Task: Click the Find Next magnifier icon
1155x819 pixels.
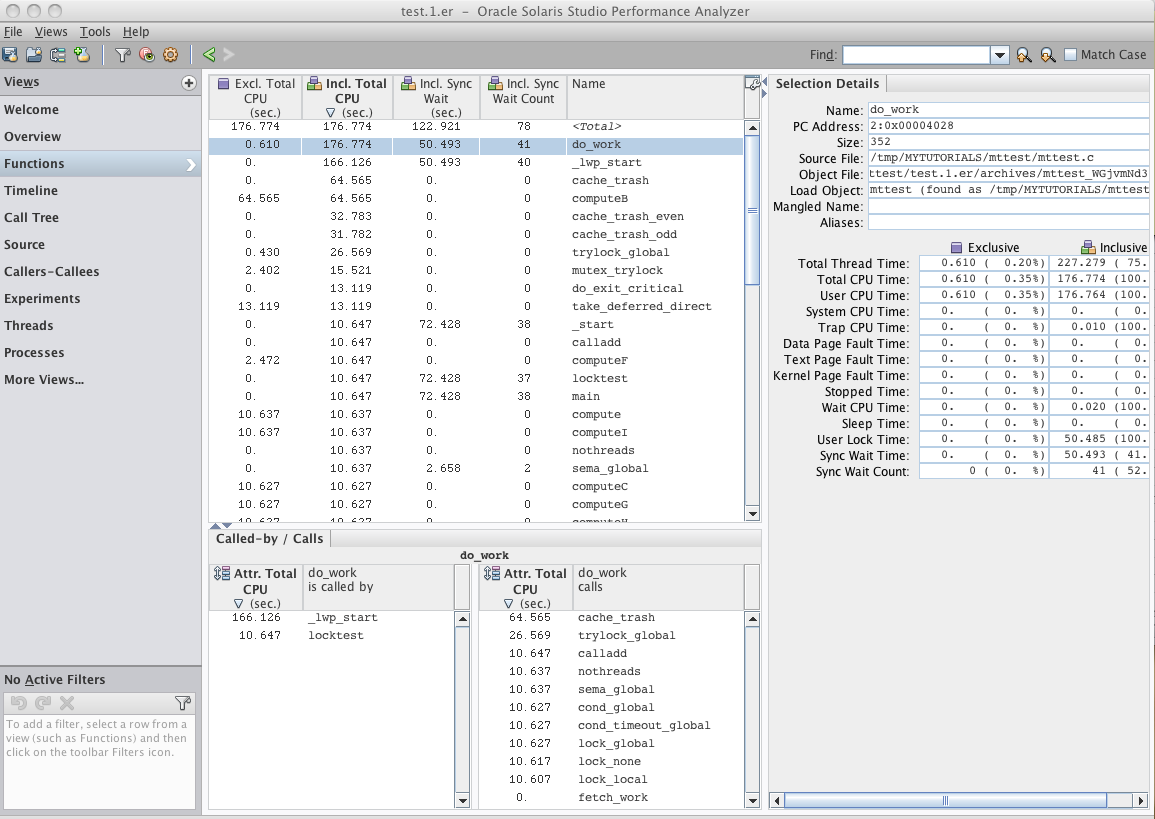Action: point(1047,55)
